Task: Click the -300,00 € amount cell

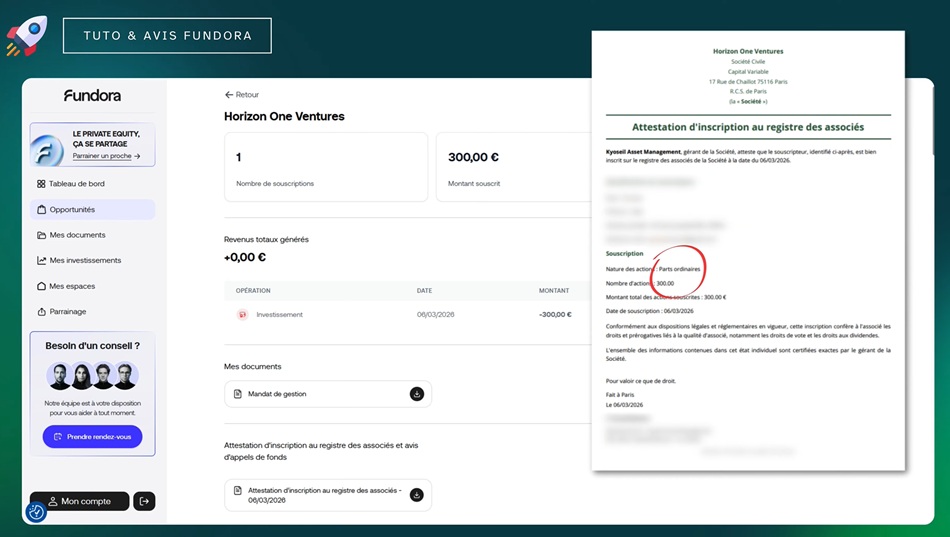Action: [x=555, y=315]
